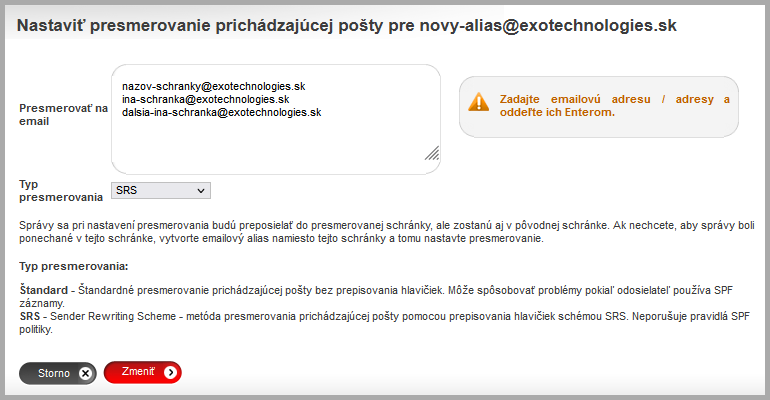The height and width of the screenshot is (400, 770).
Task: Click the 'Typ presmerovania:' bold heading
Action: [x=74, y=267]
